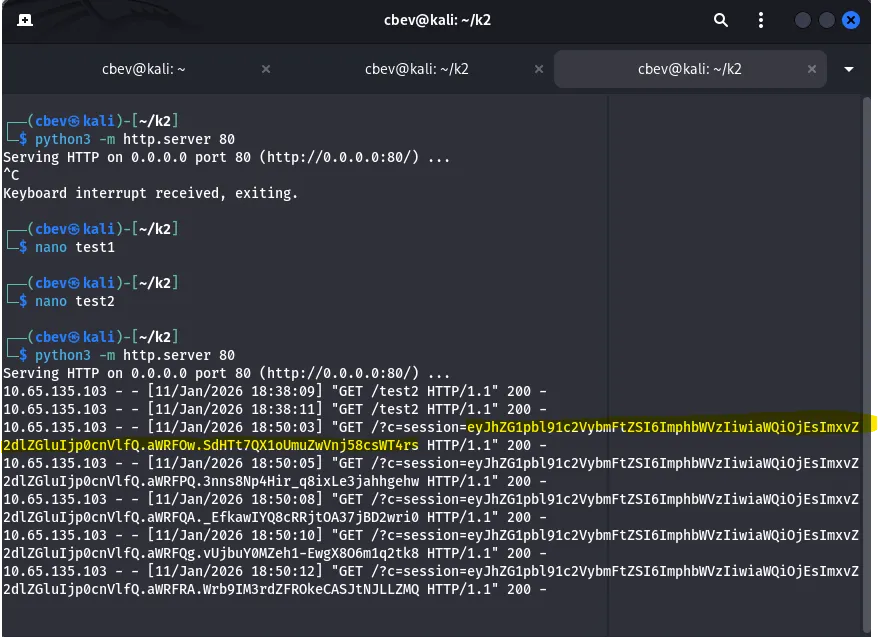
Task: Expand the tab list dropdown arrow
Action: (x=849, y=69)
